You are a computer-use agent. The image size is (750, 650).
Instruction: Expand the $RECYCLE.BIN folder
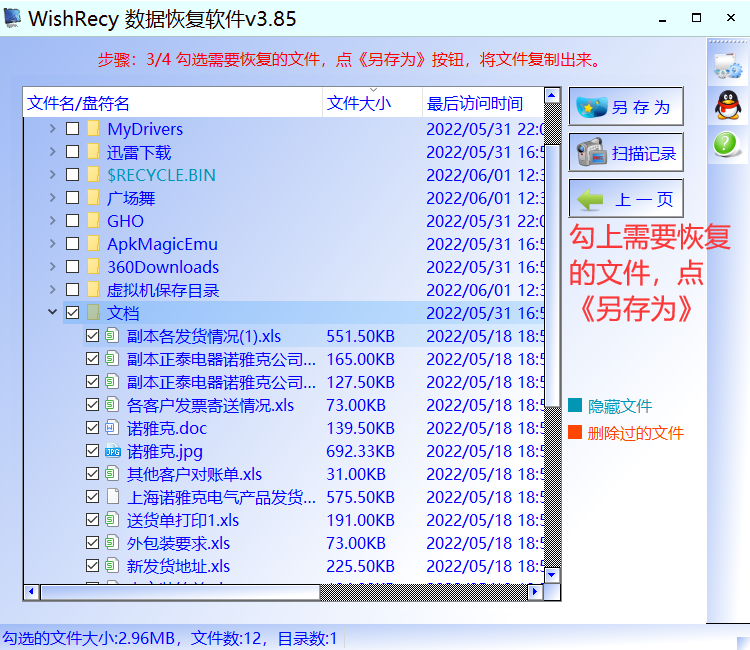point(53,174)
